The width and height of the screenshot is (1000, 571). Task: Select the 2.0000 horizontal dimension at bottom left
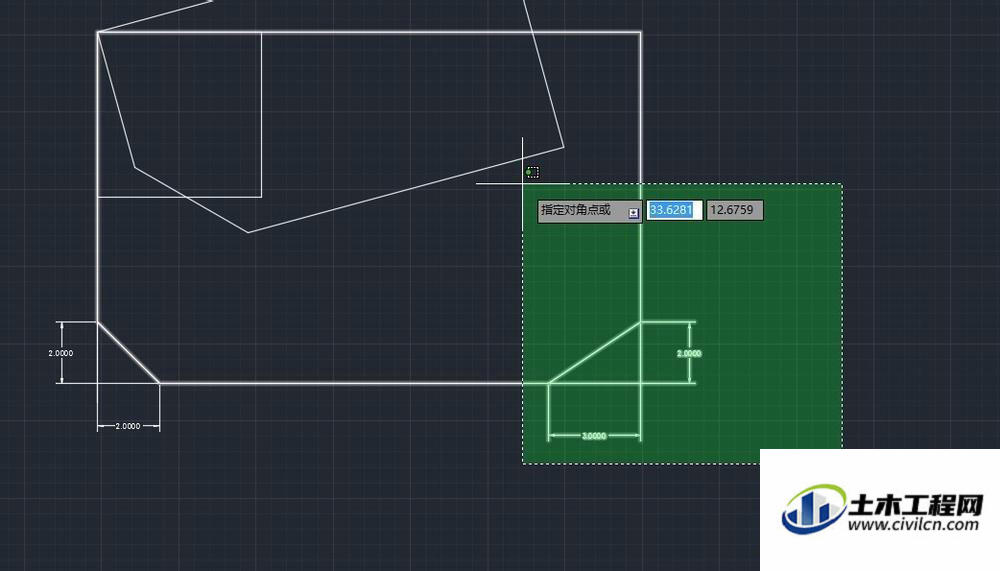pos(128,426)
